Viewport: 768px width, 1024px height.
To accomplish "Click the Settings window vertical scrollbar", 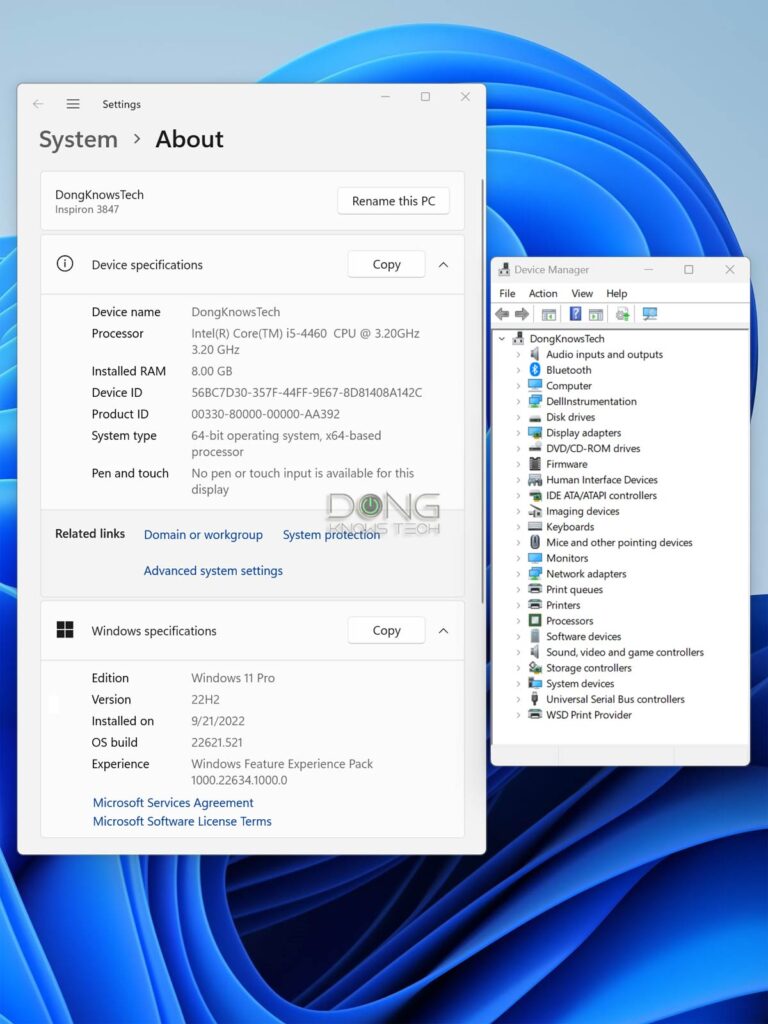I will tap(483, 392).
